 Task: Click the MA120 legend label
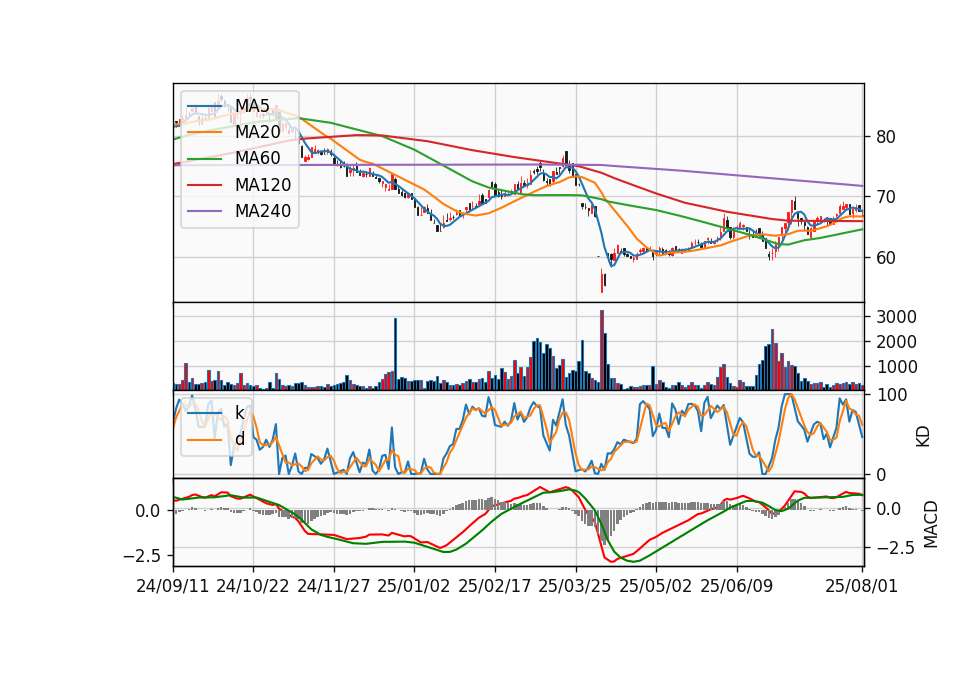263,184
